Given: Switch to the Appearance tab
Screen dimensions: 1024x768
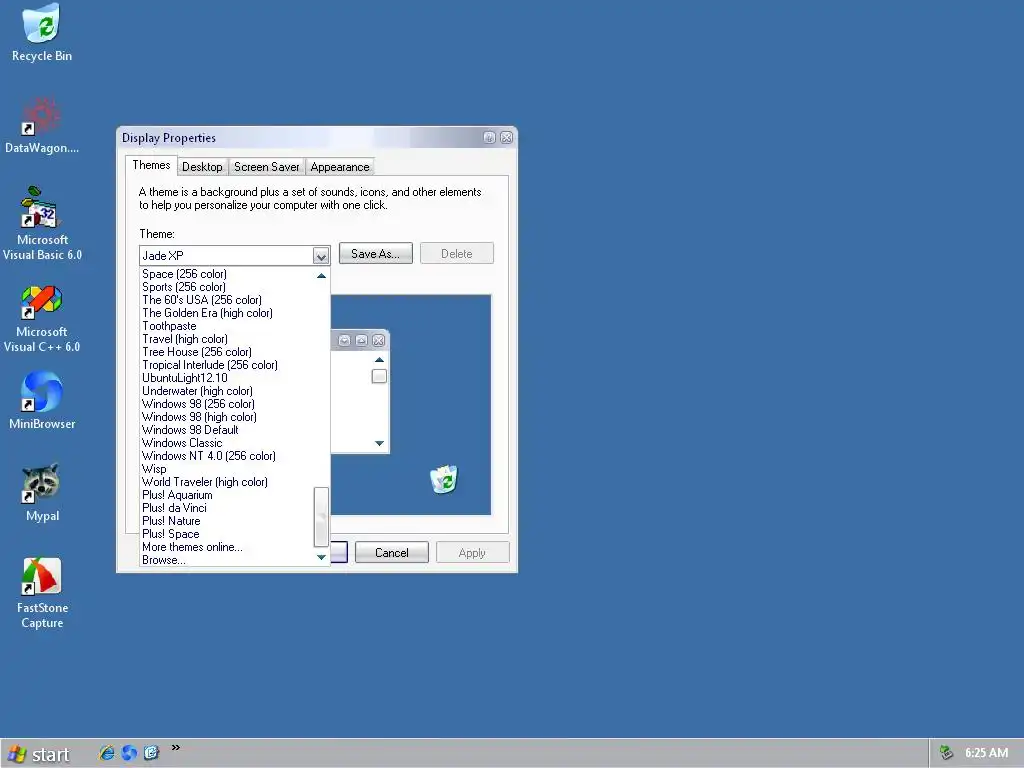Looking at the screenshot, I should coord(340,167).
